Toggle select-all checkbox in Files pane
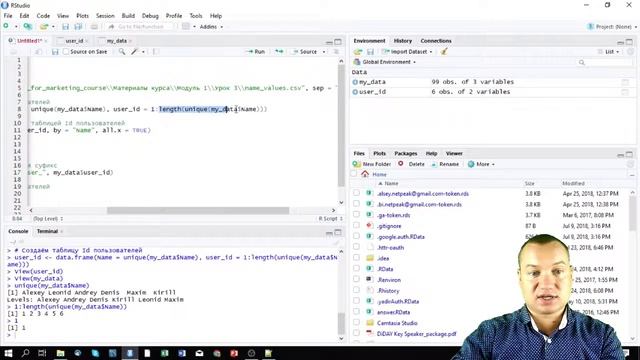The image size is (640, 360). (x=353, y=174)
